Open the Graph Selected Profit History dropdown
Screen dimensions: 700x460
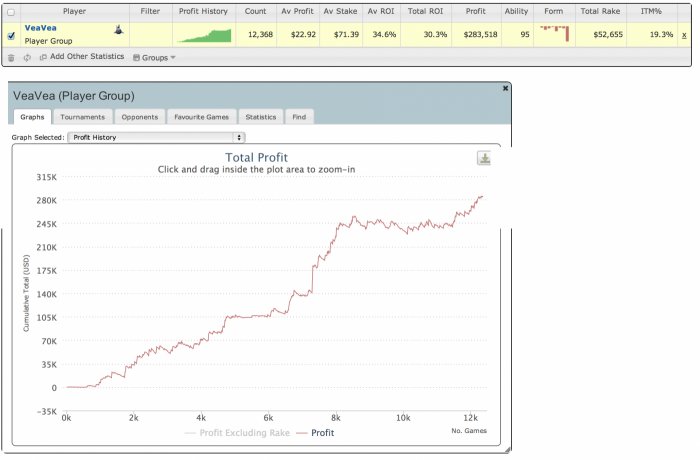[156, 138]
